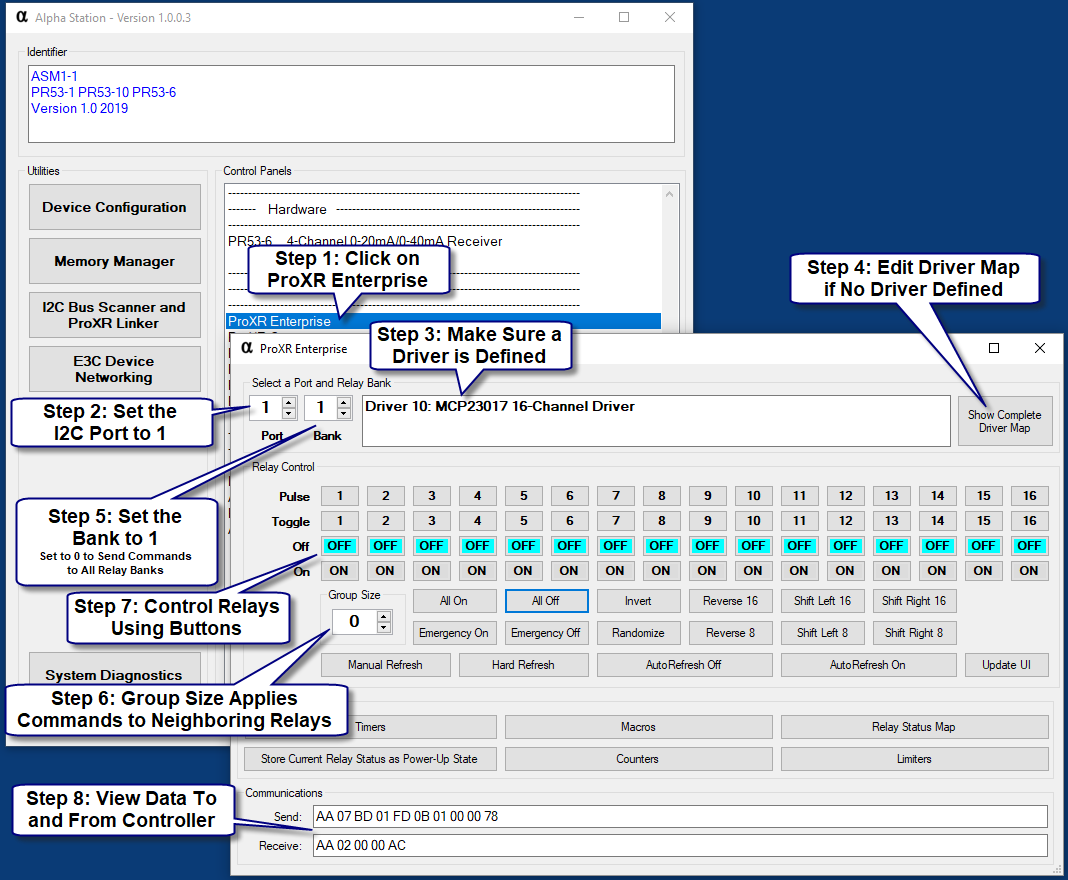The image size is (1068, 880).
Task: Open the Limiters panel
Action: tap(914, 759)
